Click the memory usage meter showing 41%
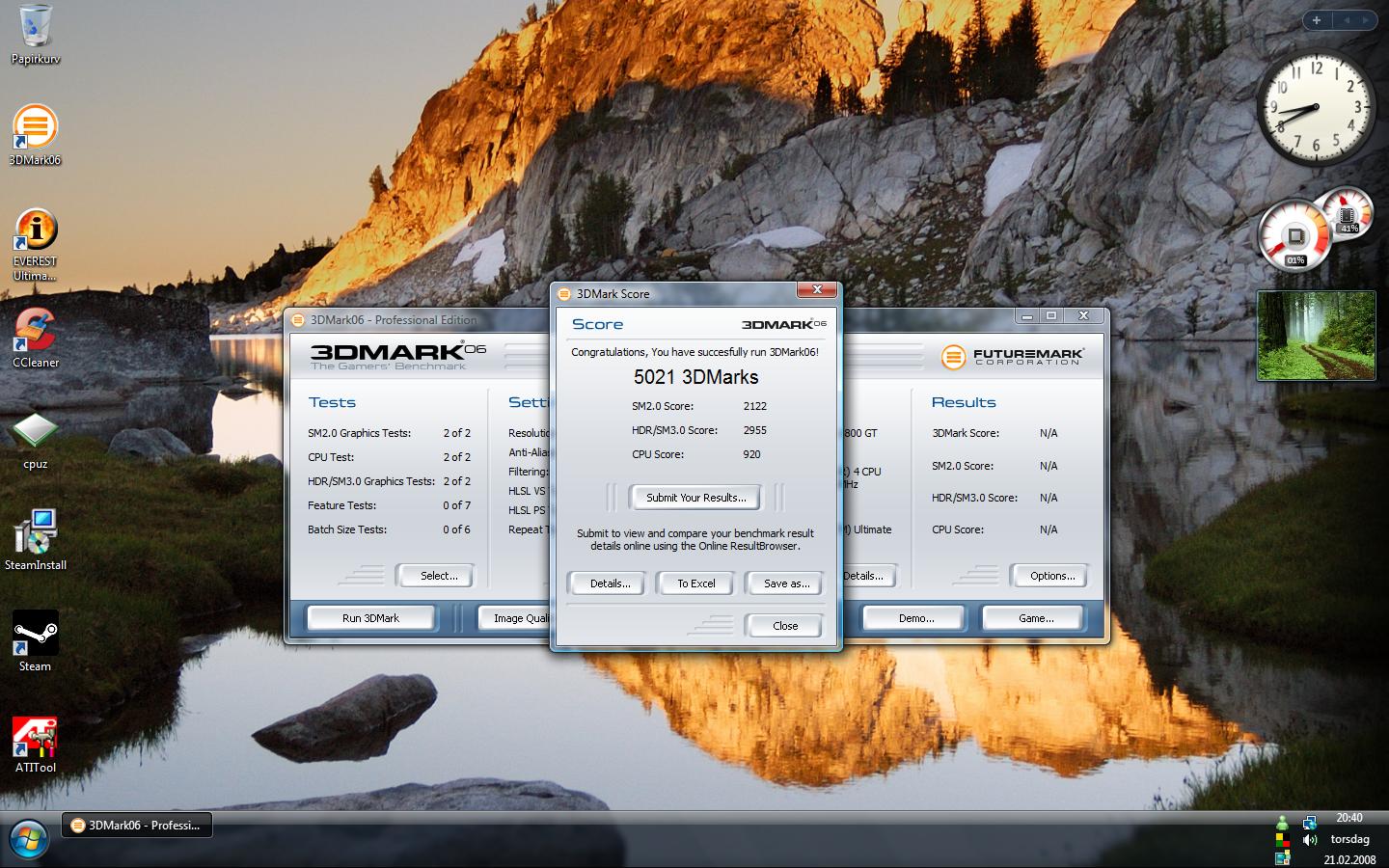The image size is (1389, 868). [x=1348, y=213]
